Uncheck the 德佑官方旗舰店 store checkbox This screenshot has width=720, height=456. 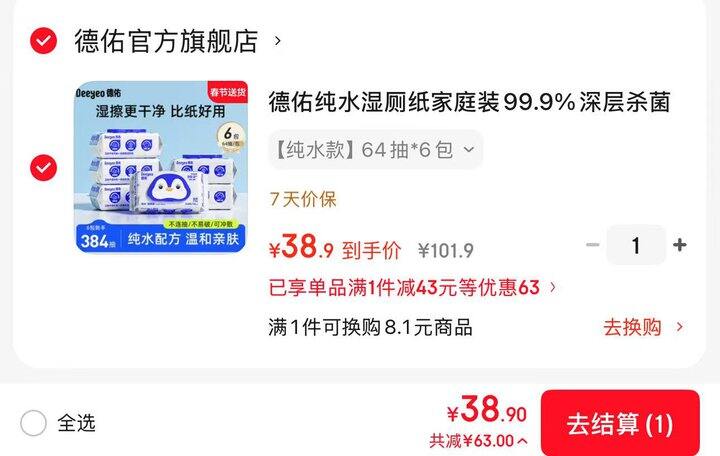pyautogui.click(x=44, y=41)
